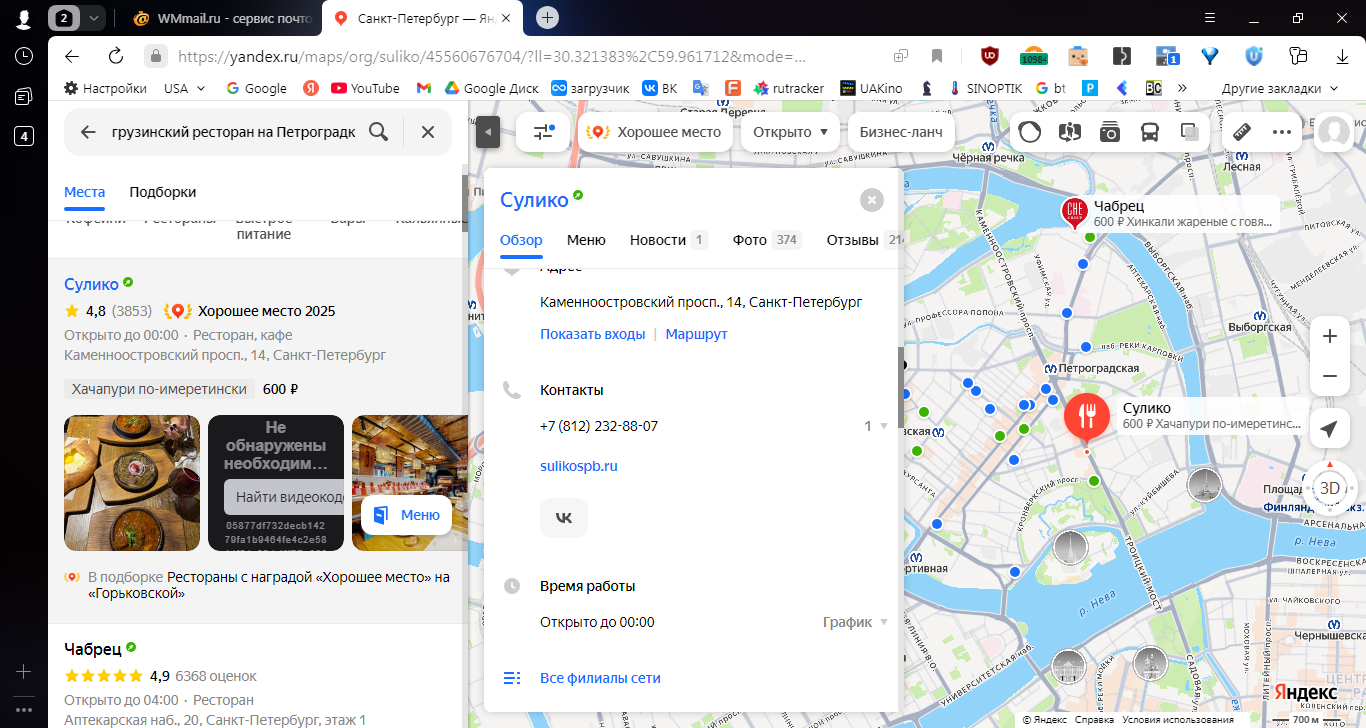The width and height of the screenshot is (1366, 728).
Task: Switch to the Отзывы reviews tab
Action: [x=864, y=240]
